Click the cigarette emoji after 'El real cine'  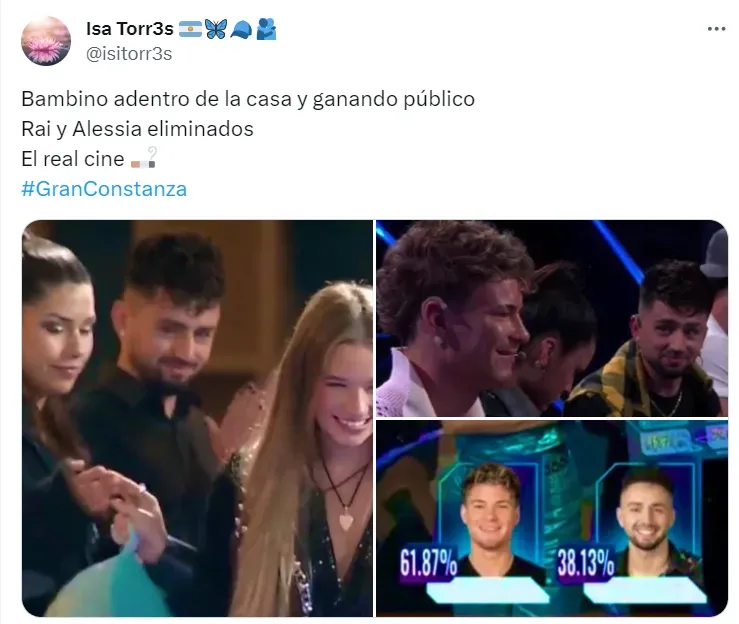(144, 159)
